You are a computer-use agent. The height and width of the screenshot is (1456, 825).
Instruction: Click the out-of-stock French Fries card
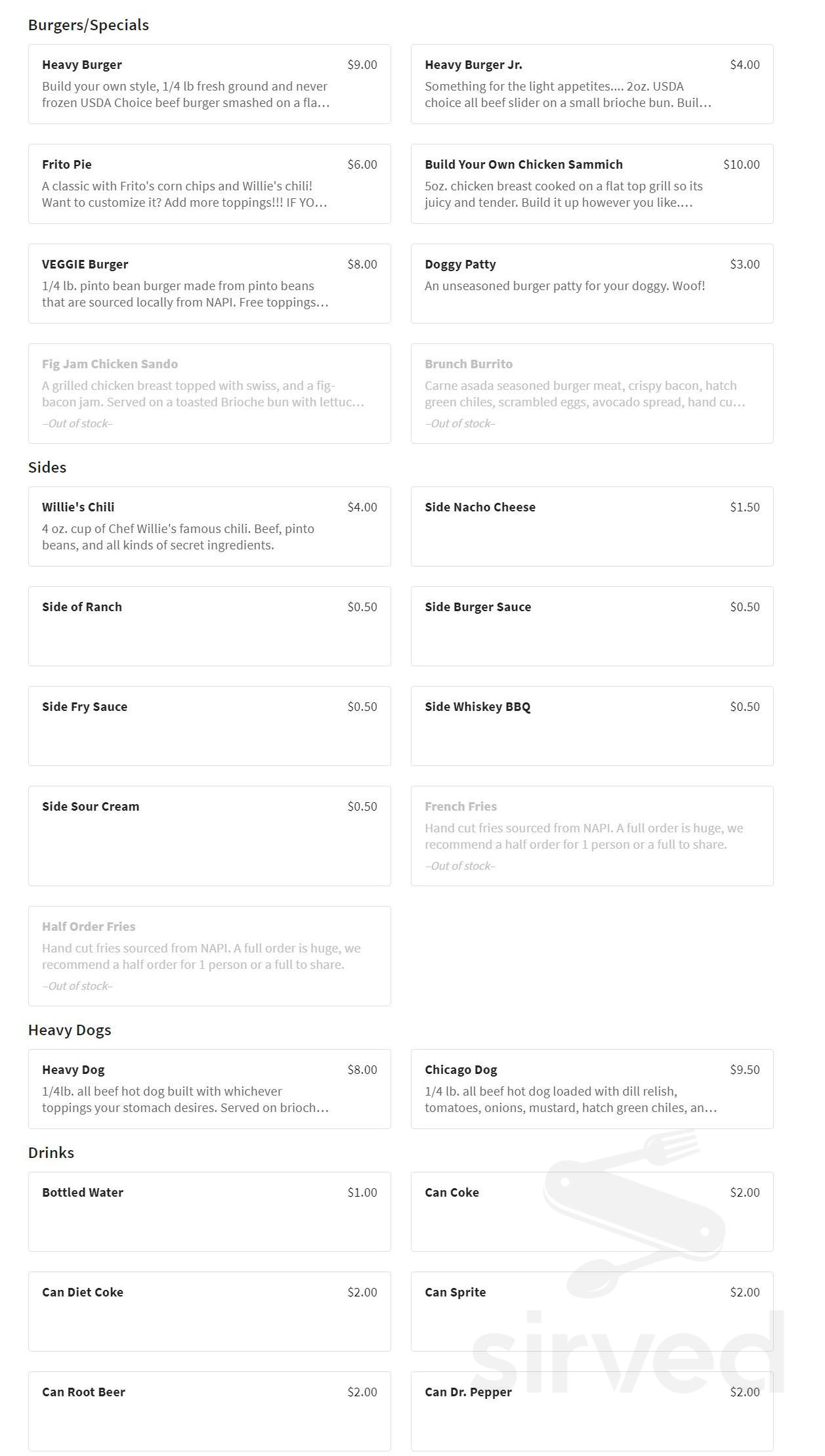coord(591,836)
